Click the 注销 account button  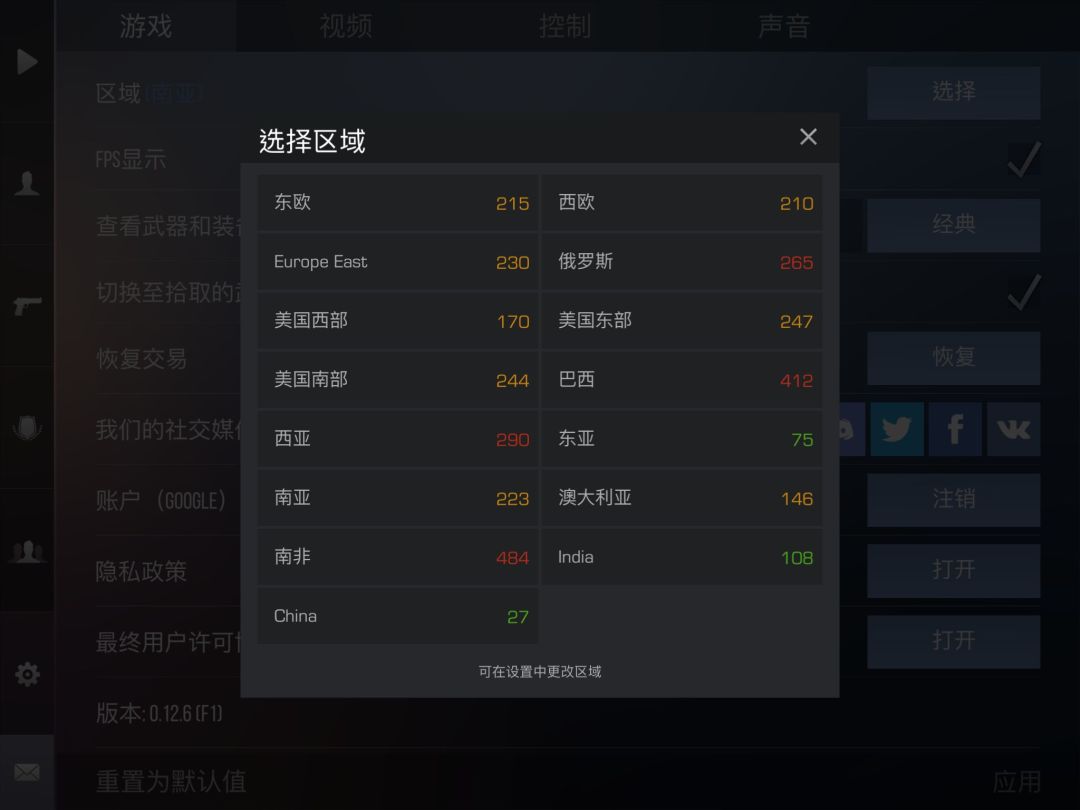point(953,499)
